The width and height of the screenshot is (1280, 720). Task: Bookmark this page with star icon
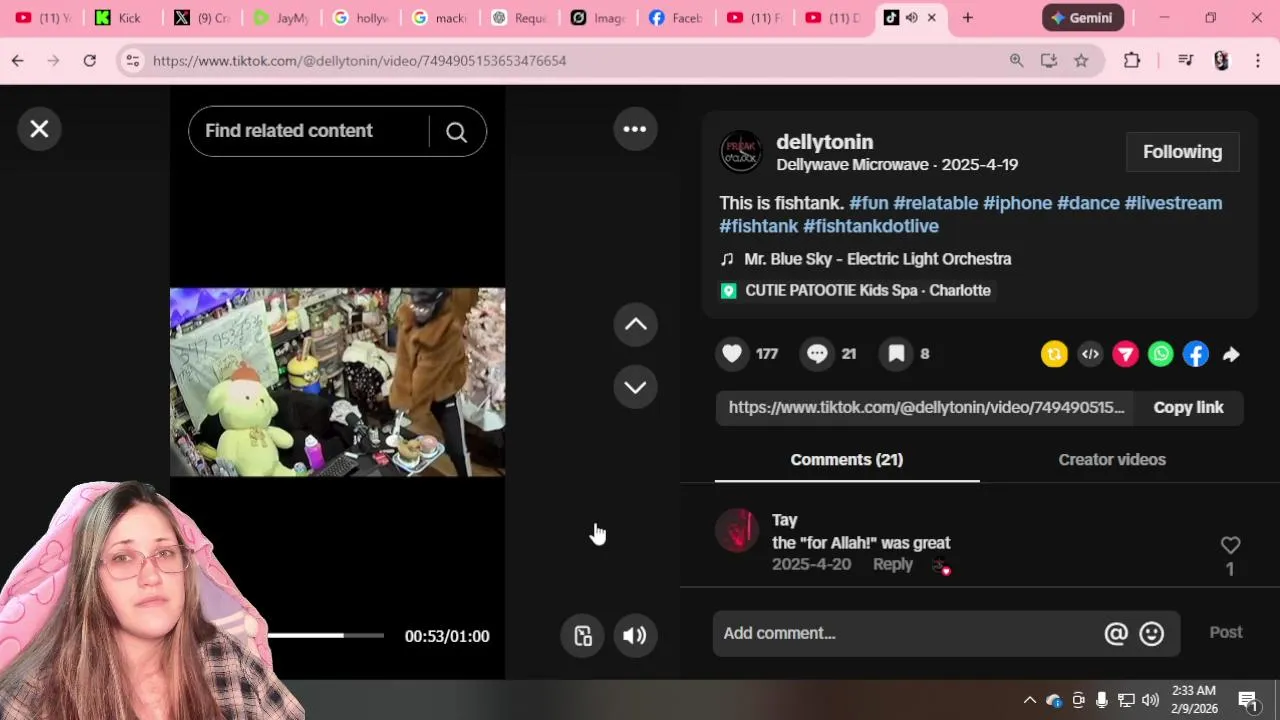click(x=1081, y=61)
